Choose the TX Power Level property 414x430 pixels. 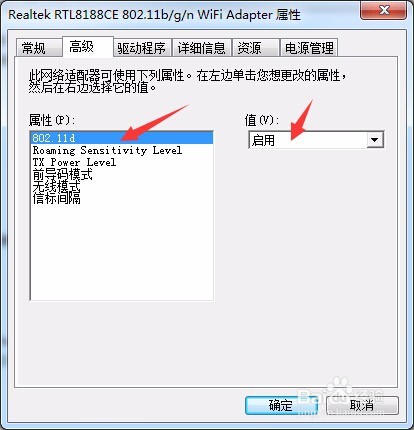point(122,162)
